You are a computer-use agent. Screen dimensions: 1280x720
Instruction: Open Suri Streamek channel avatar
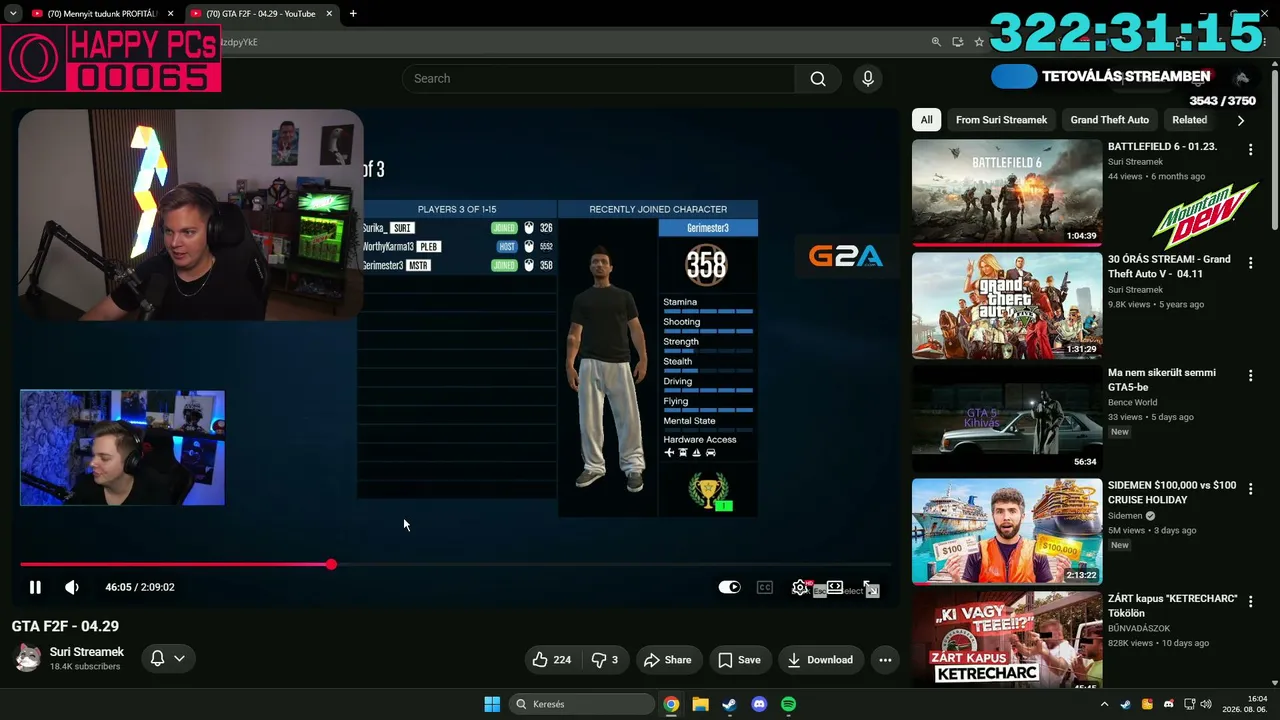coord(28,658)
